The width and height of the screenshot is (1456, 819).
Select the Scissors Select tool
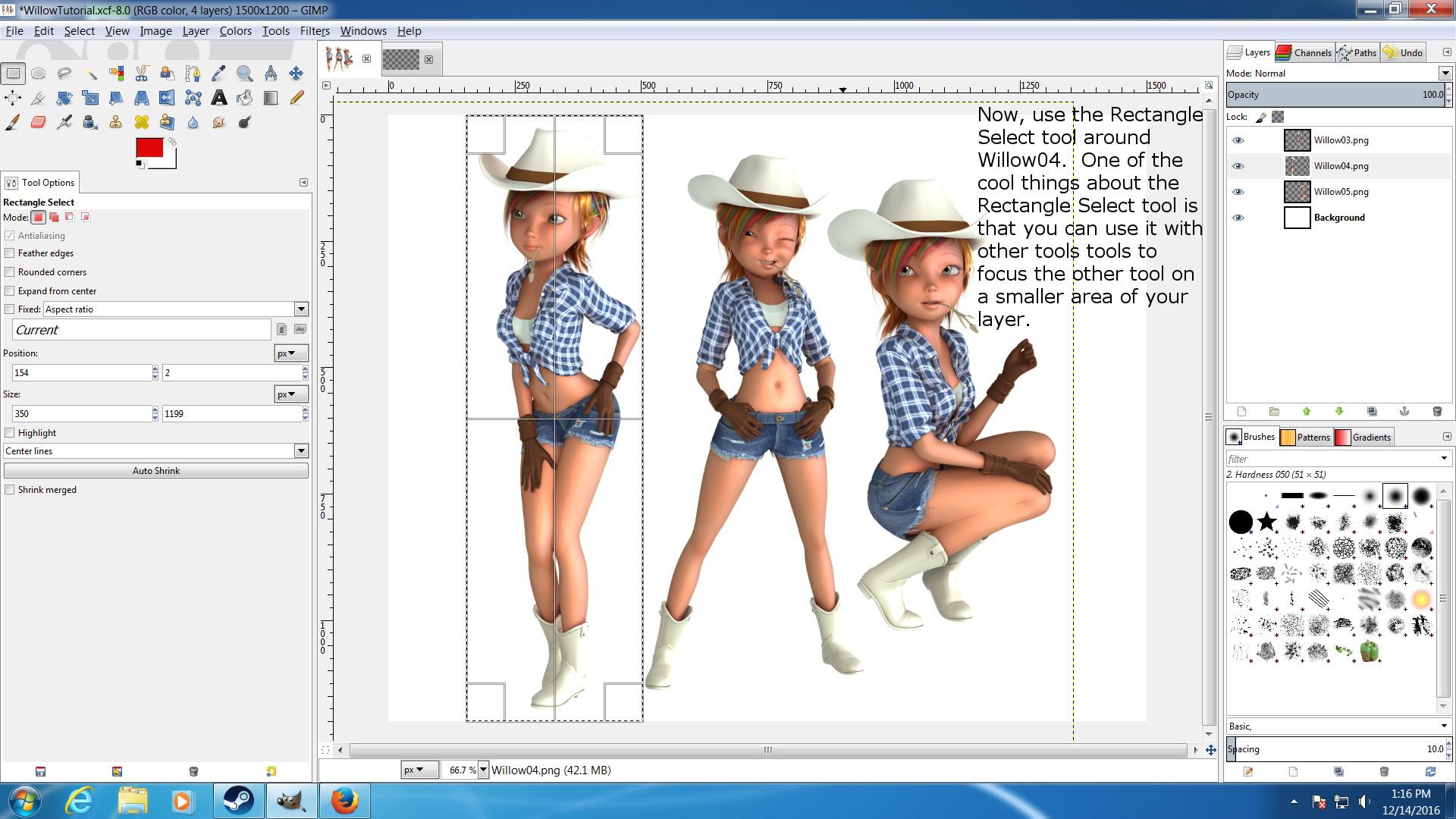point(142,74)
